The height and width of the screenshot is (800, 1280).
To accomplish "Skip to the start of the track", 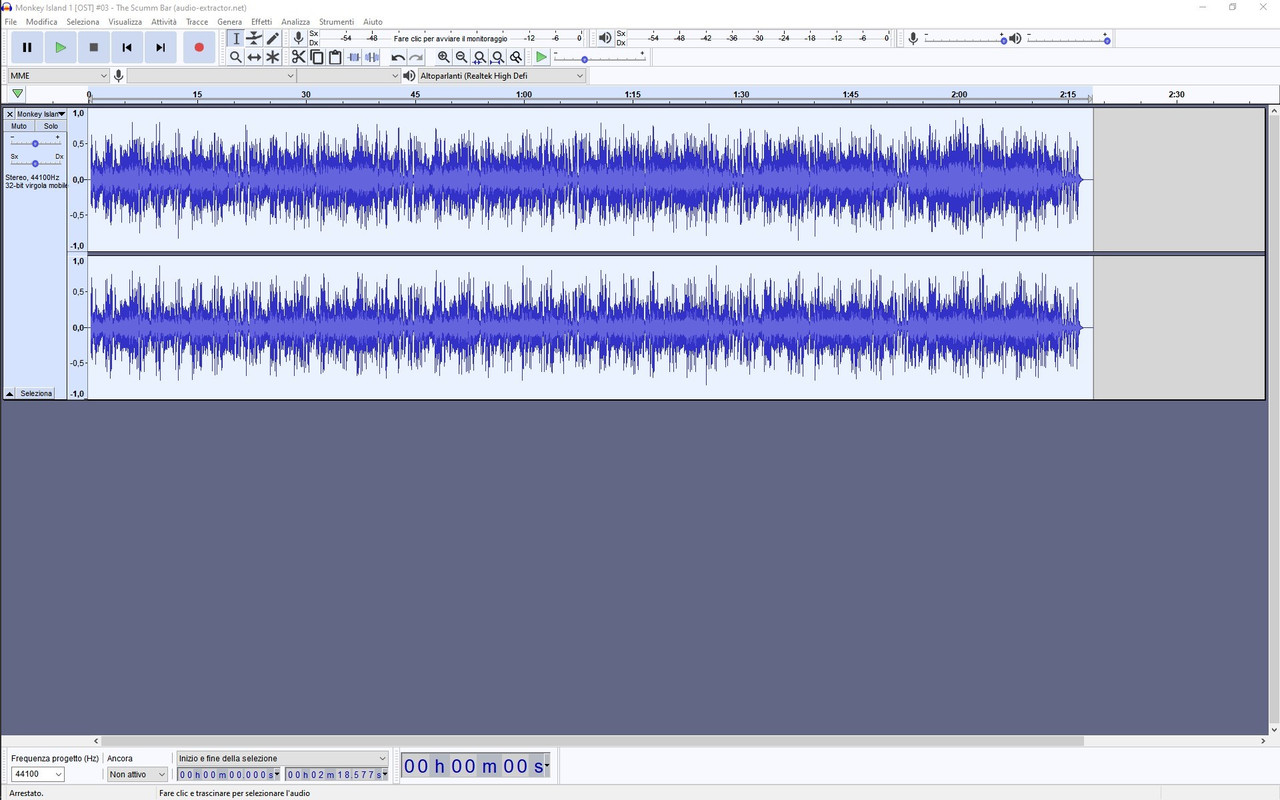I will [127, 47].
